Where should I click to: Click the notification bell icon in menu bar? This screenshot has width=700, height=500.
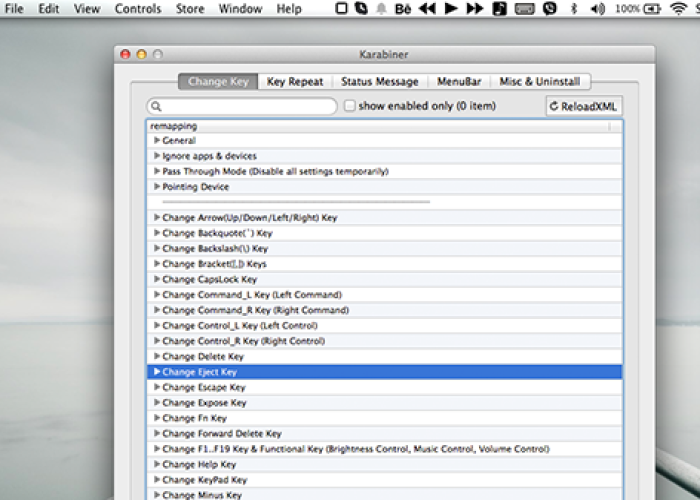coord(382,9)
